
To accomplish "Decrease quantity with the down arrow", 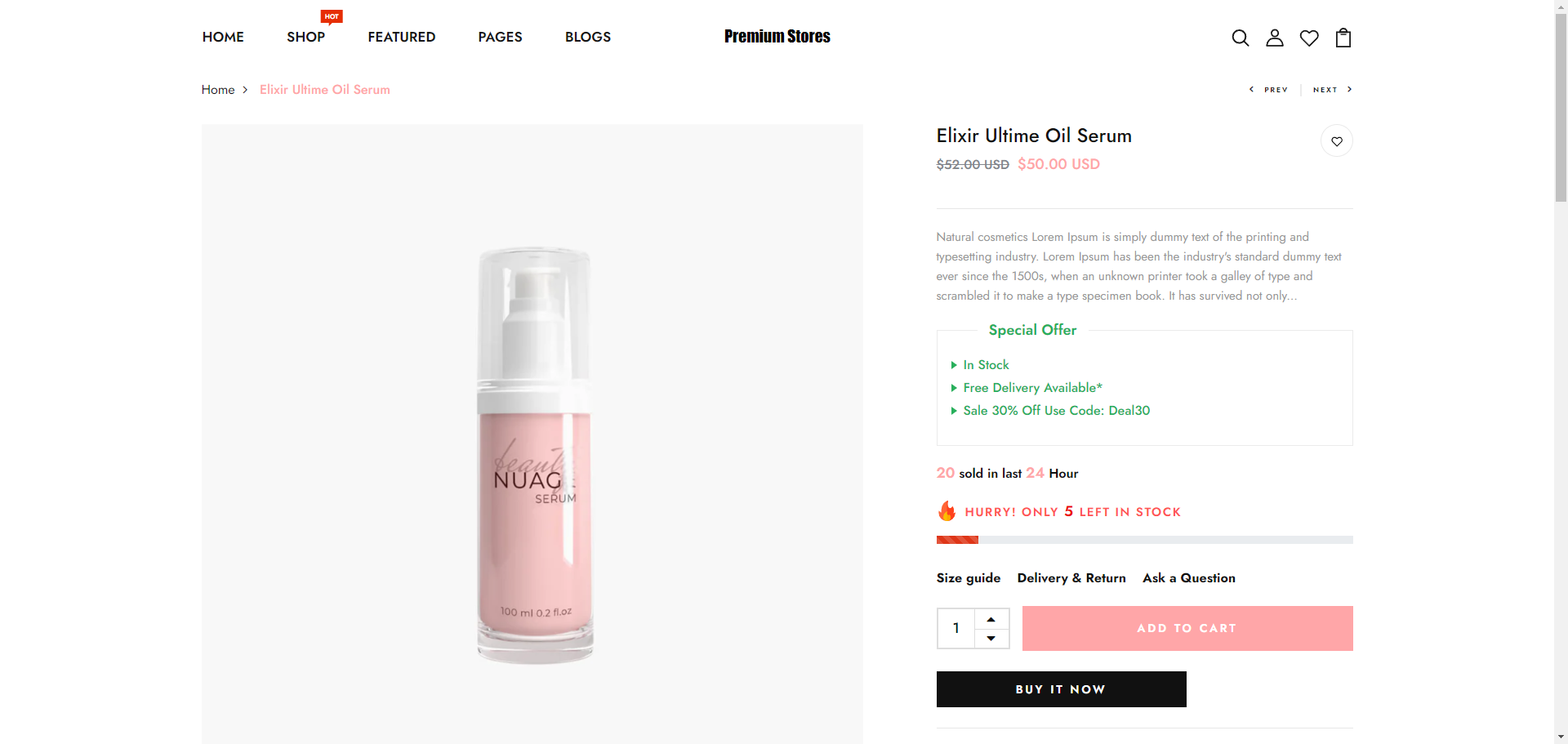I will (x=991, y=638).
